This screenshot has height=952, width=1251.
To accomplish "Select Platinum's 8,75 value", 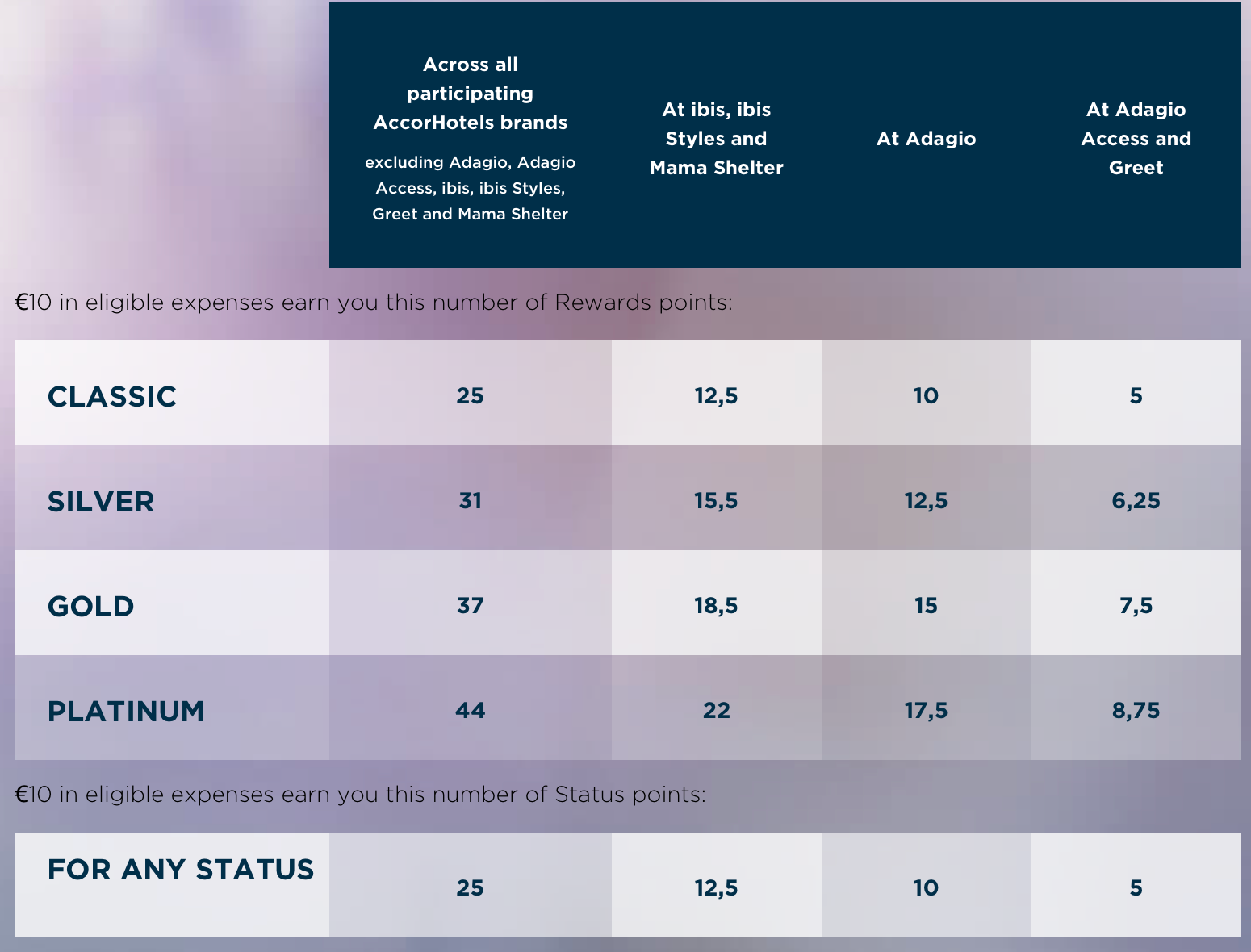I will (x=1136, y=711).
